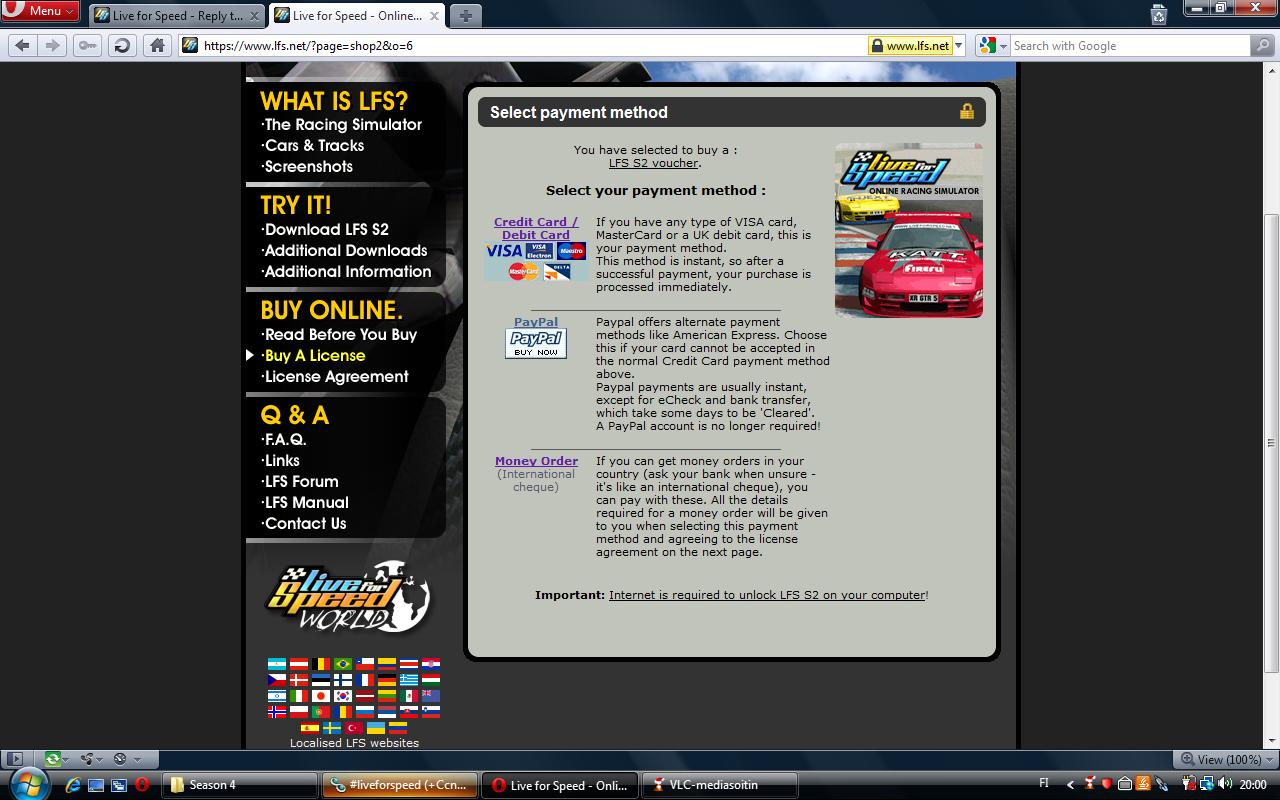Click the Live for Speed car thumbnail
Image resolution: width=1280 pixels, height=800 pixels.
tap(909, 231)
